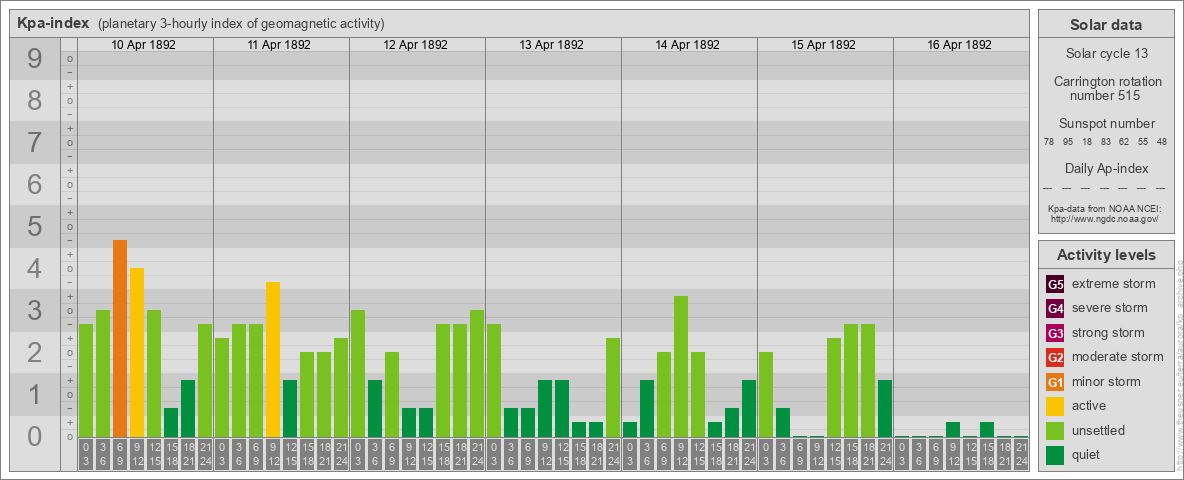Click the Kp scale number 5

click(x=35, y=226)
